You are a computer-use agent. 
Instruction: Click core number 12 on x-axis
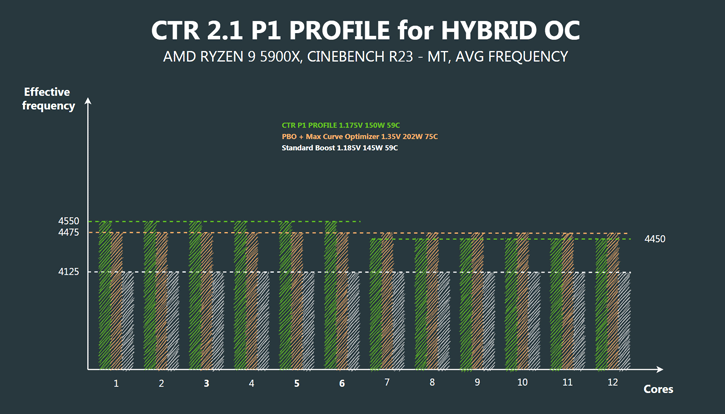pyautogui.click(x=613, y=382)
